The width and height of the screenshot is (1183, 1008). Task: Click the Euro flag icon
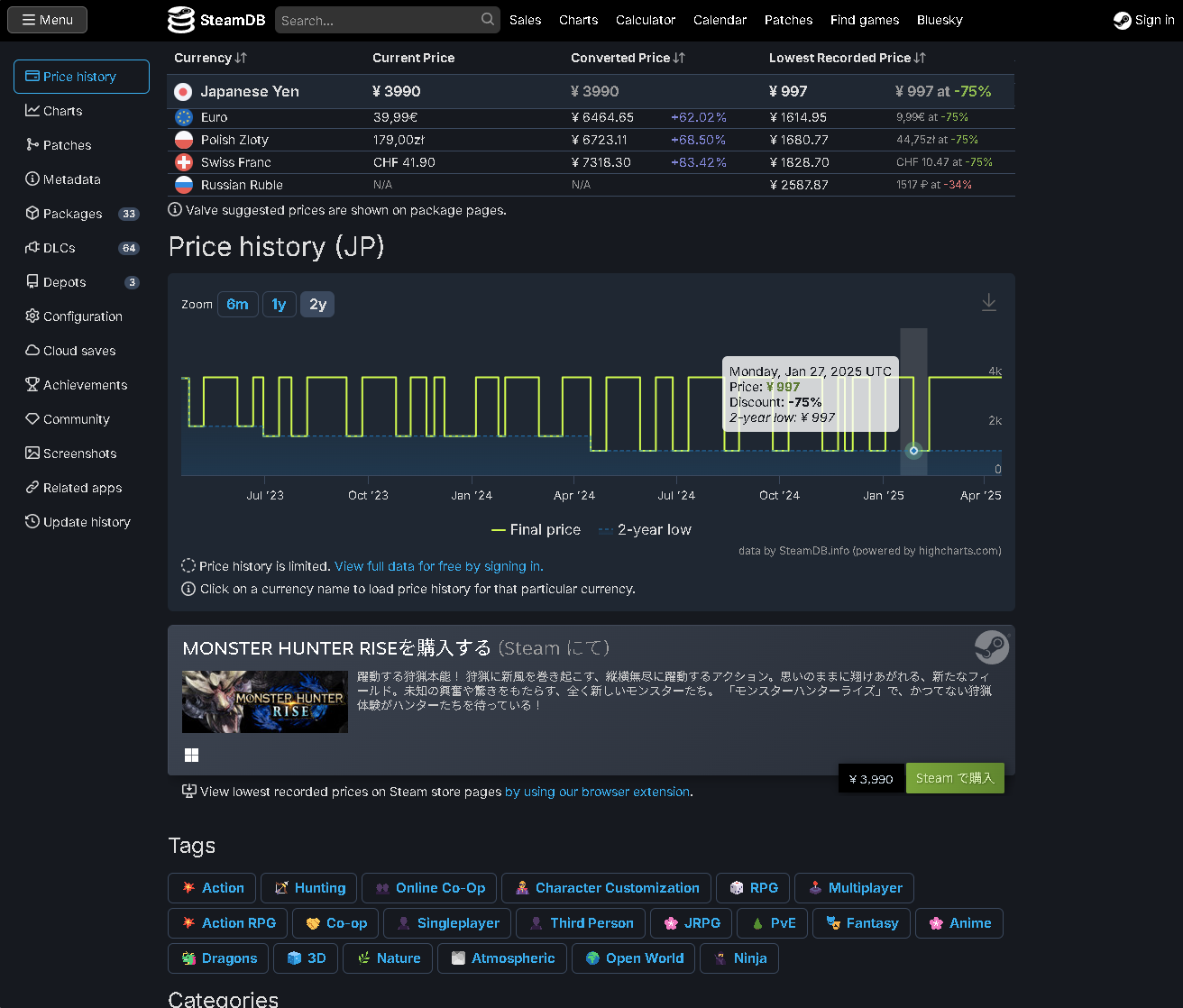coord(184,117)
